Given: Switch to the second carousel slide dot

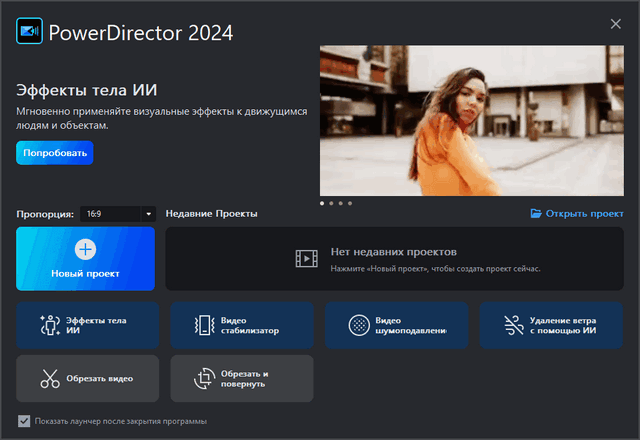Looking at the screenshot, I should pos(332,203).
